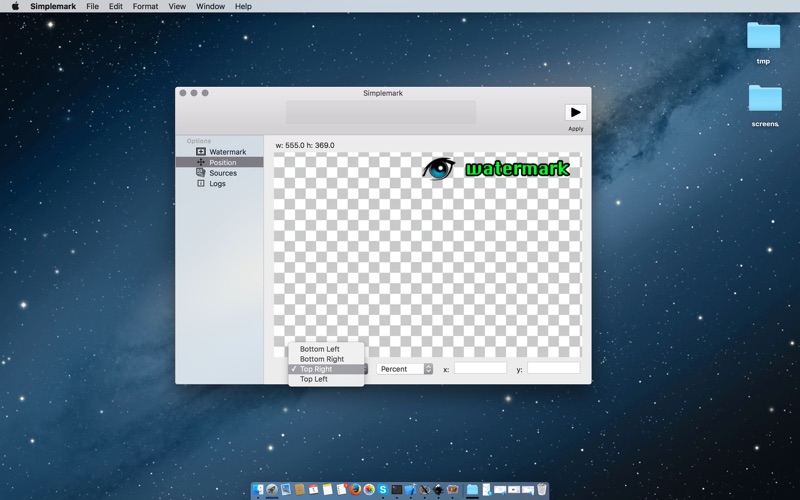The image size is (800, 500).
Task: Click the y offset input field
Action: 554,368
